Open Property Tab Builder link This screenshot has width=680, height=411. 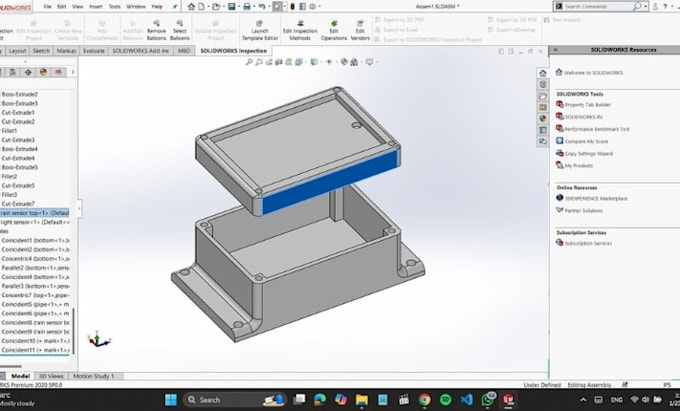pos(587,105)
